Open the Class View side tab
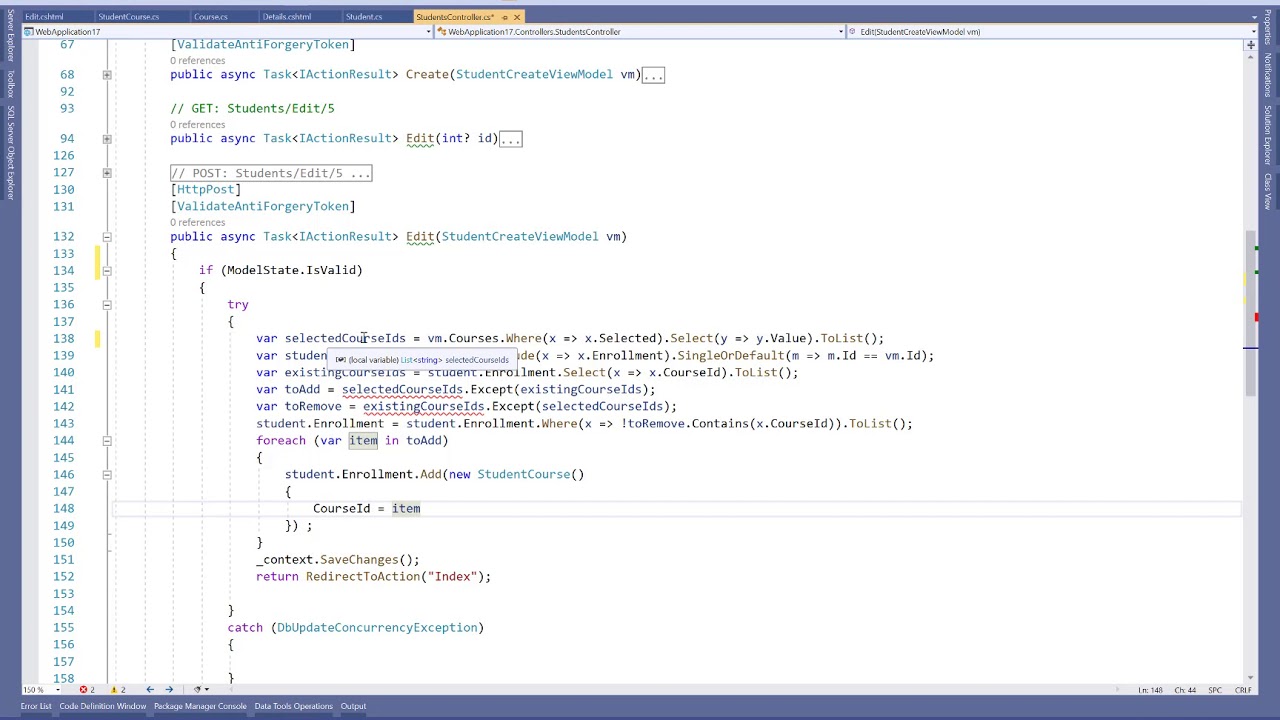This screenshot has width=1280, height=720. pos(1267,191)
